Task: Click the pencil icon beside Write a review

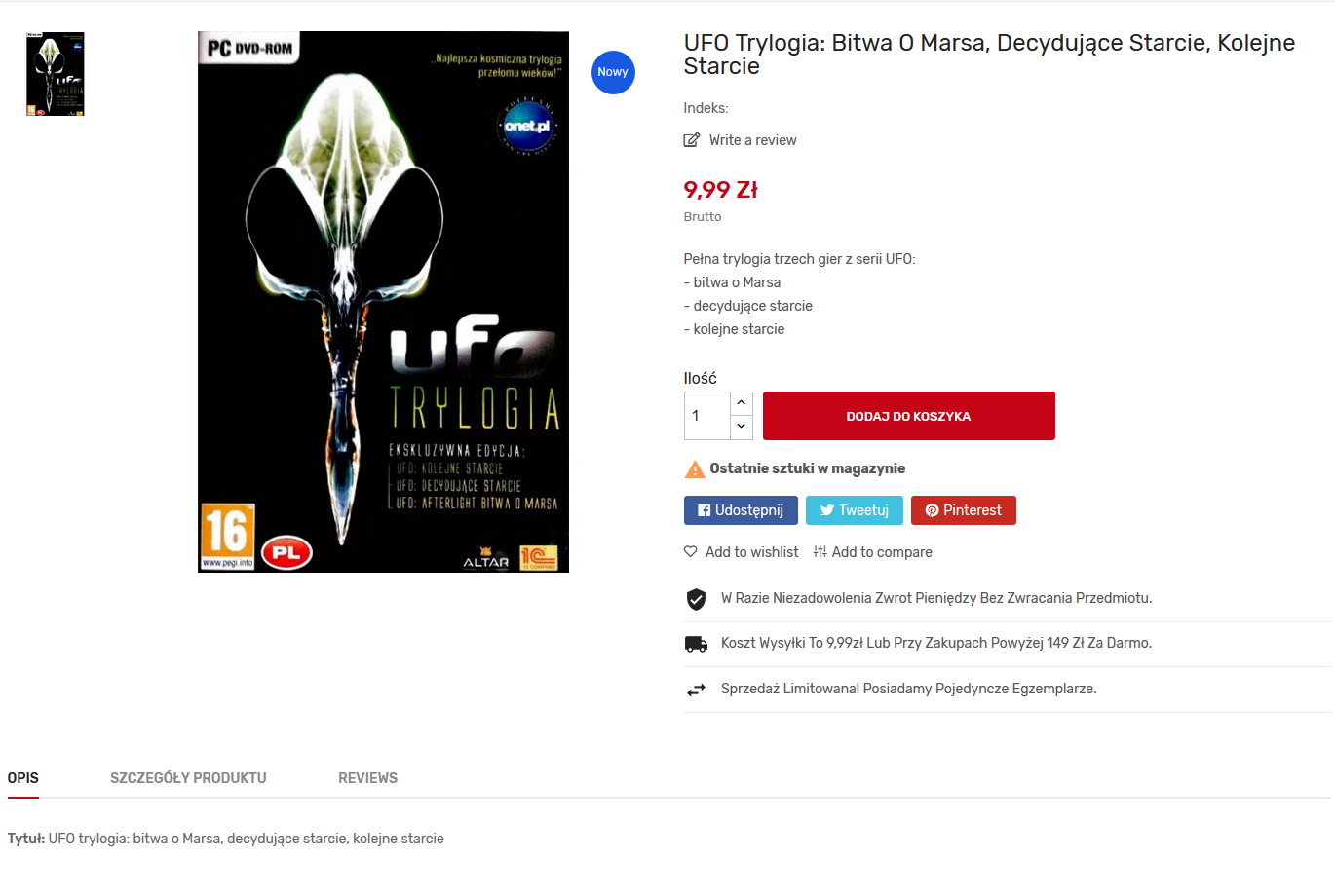Action: [692, 140]
